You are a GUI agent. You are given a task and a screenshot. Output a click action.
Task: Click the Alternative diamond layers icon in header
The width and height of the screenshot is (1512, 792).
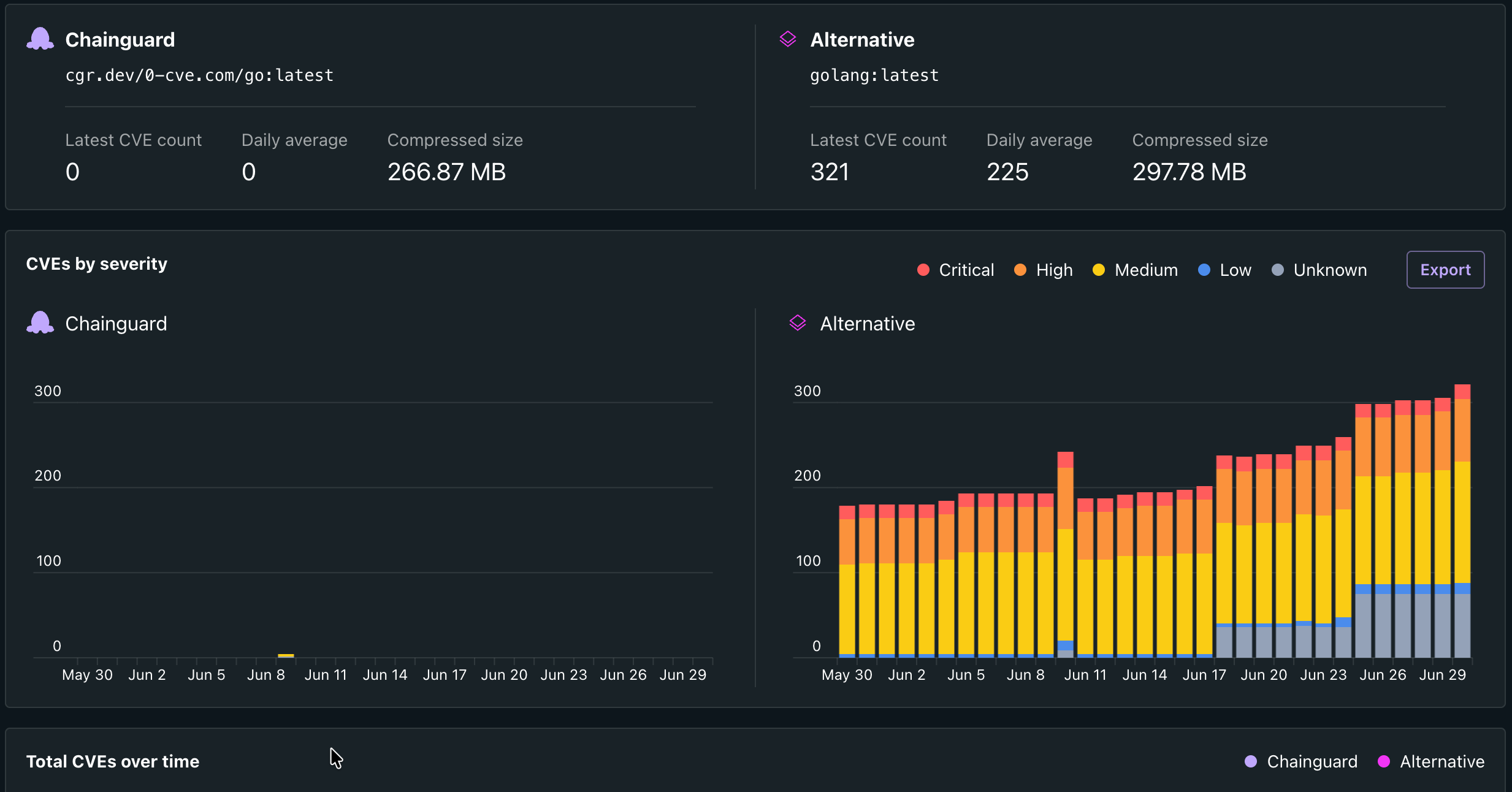pos(788,39)
